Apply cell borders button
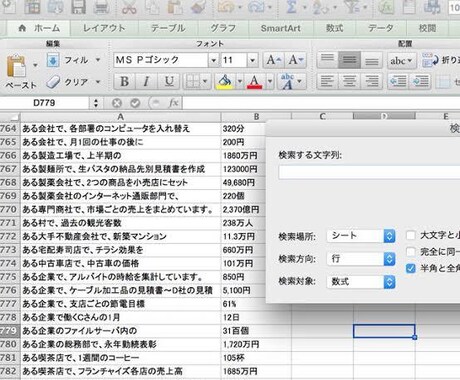This screenshot has width=460, height=380. pyautogui.click(x=193, y=81)
